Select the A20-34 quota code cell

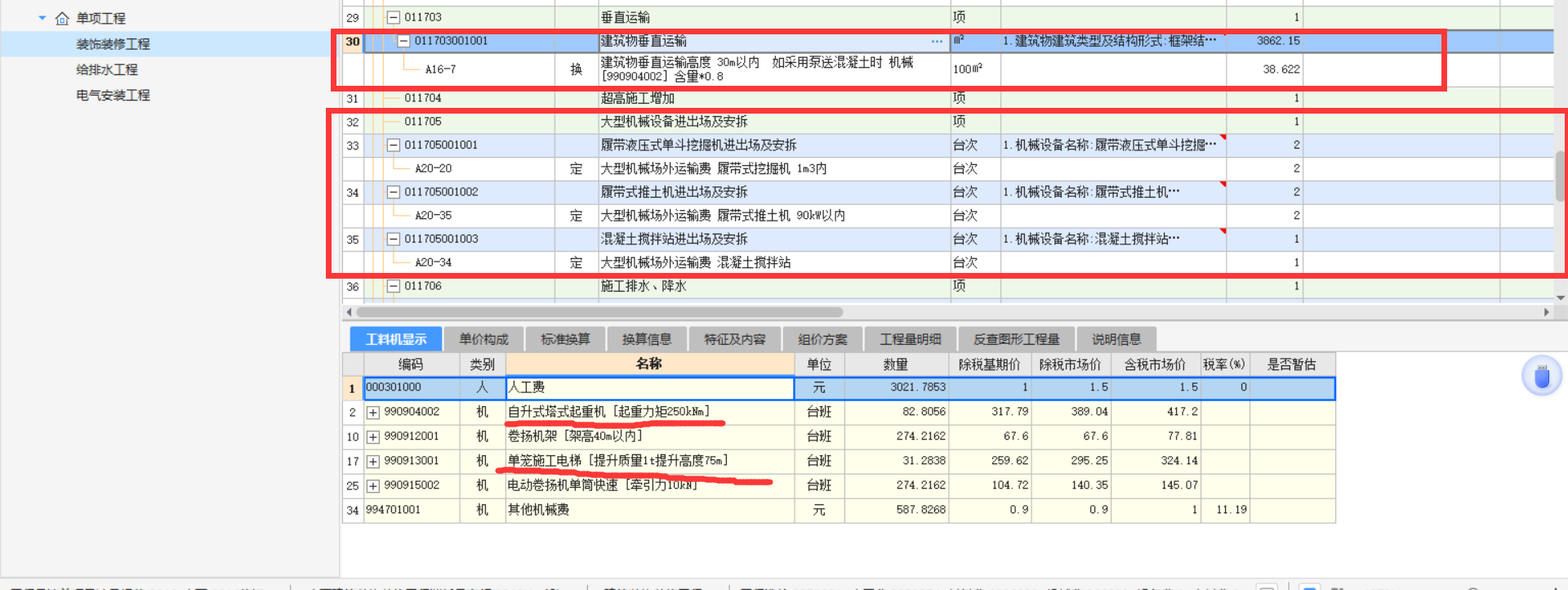pyautogui.click(x=433, y=262)
